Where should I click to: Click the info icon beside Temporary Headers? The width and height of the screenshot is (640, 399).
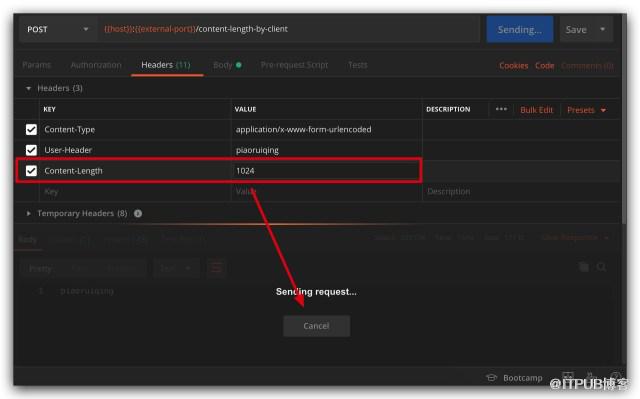pyautogui.click(x=138, y=213)
